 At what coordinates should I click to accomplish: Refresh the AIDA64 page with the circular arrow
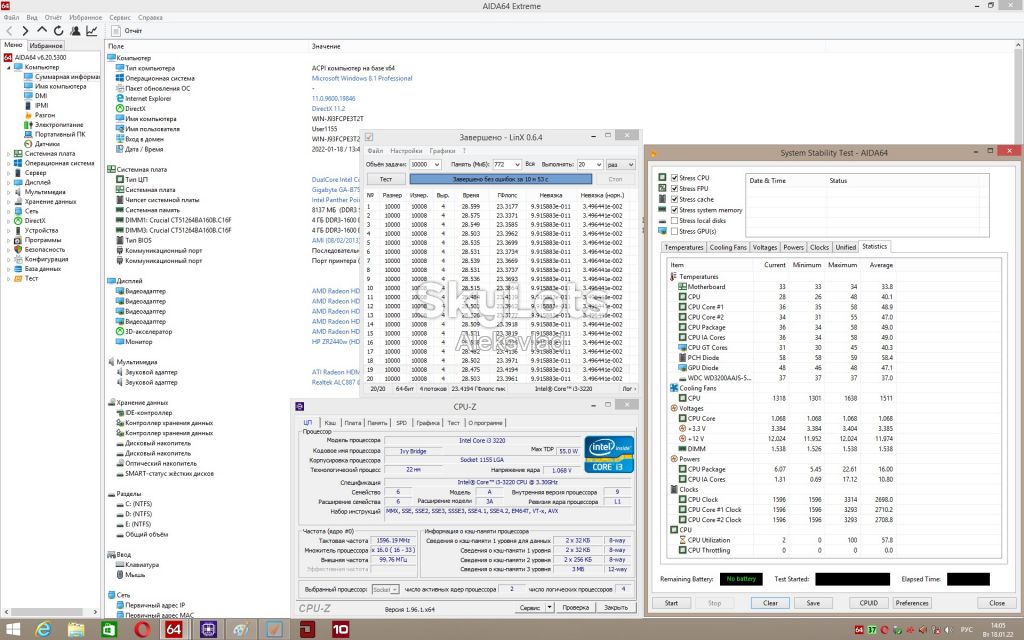coord(59,31)
